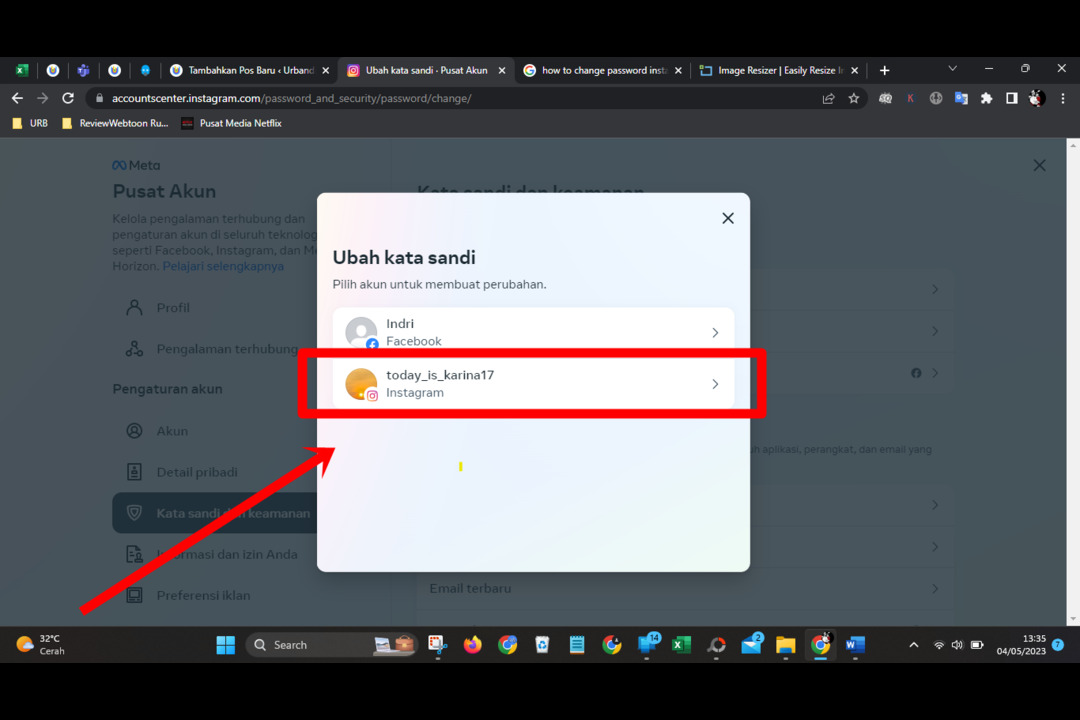Open the weather widget showing 32°C Cerah
This screenshot has height=720, width=1080.
[x=41, y=645]
